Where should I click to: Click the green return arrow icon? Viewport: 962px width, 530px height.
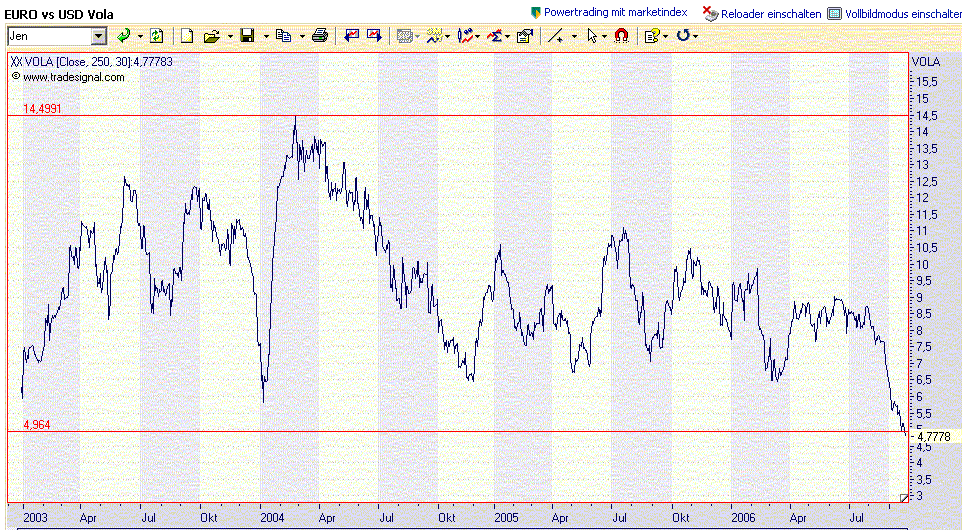pos(125,36)
